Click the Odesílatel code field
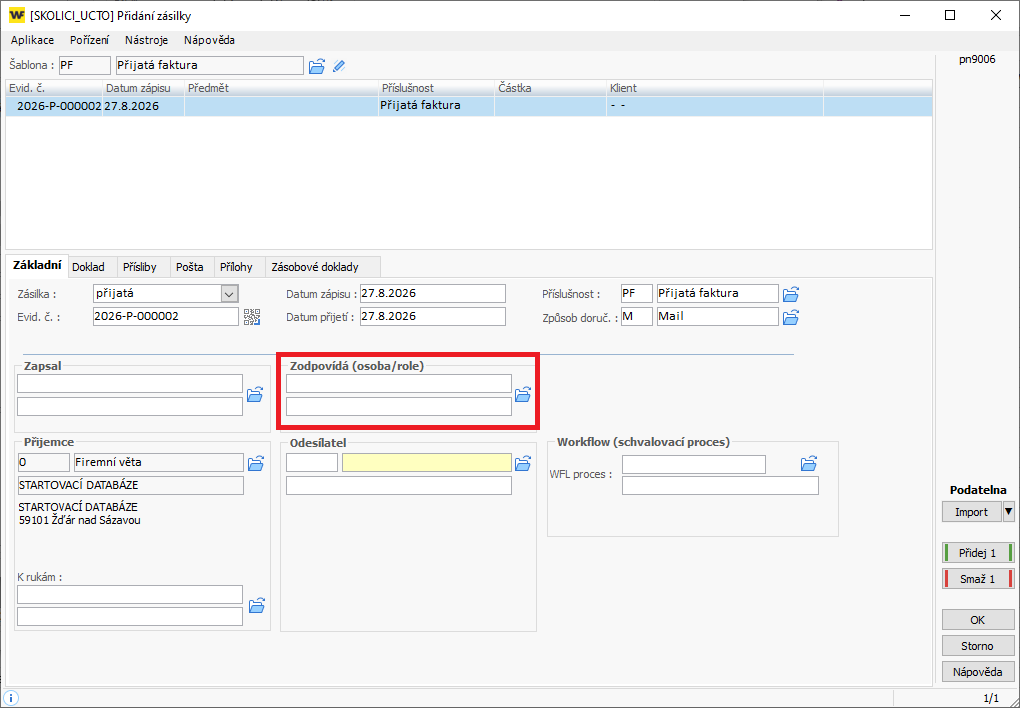Image resolution: width=1020 pixels, height=708 pixels. (x=312, y=463)
